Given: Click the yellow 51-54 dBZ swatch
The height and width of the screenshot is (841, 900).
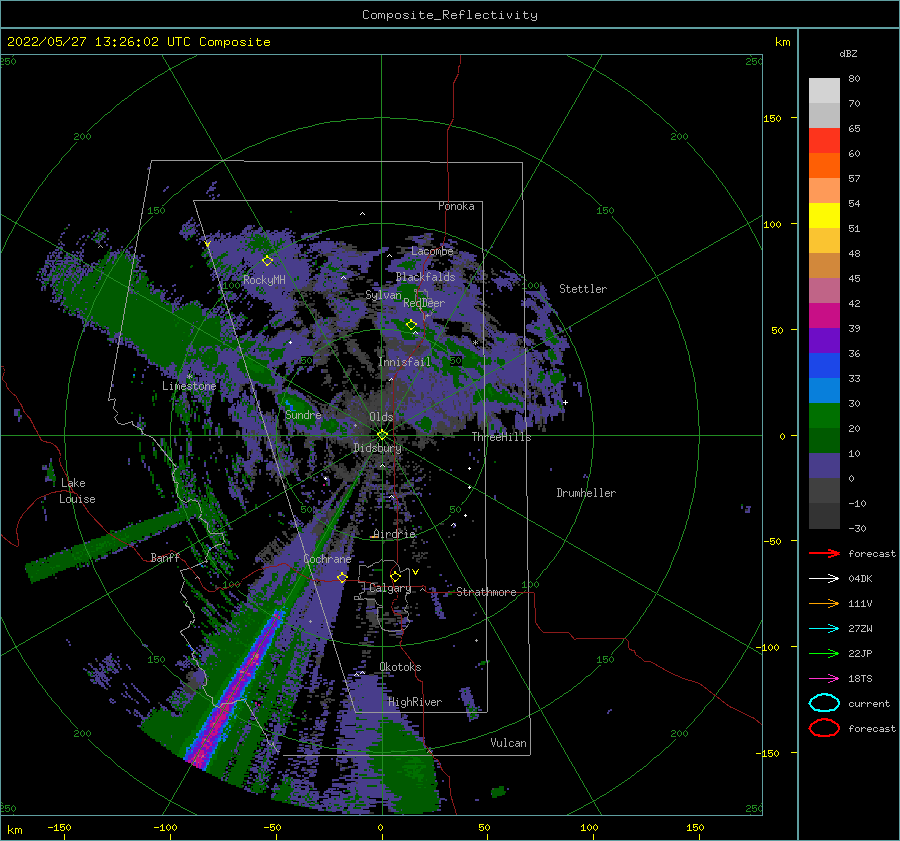Looking at the screenshot, I should click(824, 215).
